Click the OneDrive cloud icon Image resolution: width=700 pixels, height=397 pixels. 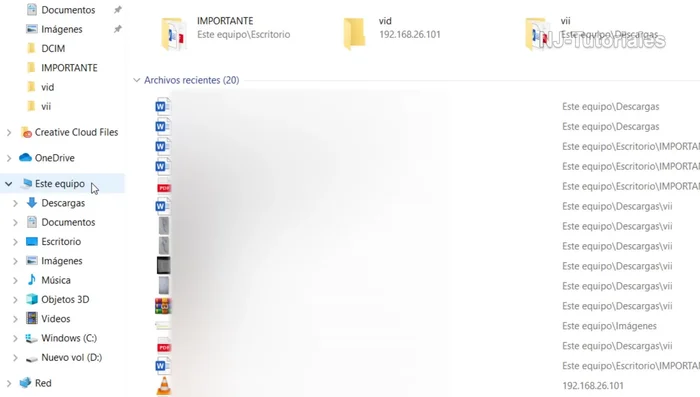pyautogui.click(x=25, y=158)
